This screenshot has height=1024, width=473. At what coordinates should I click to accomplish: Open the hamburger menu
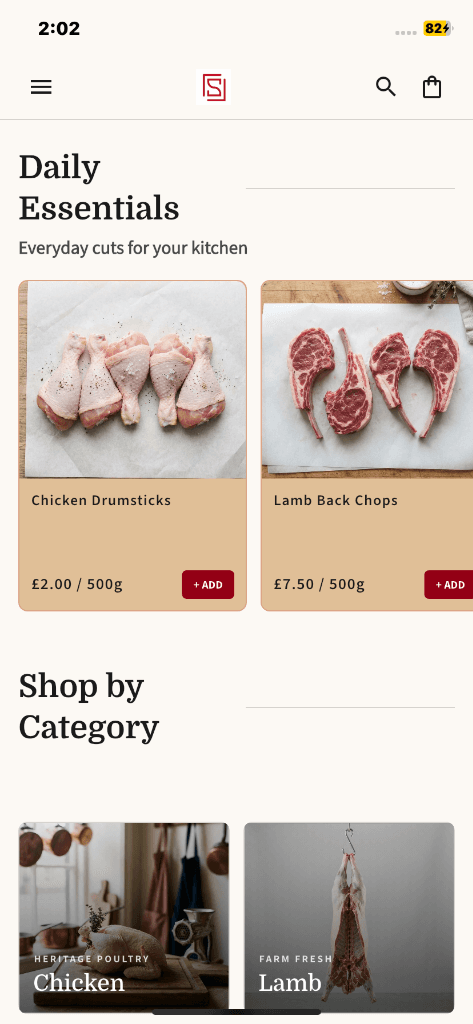click(x=41, y=87)
